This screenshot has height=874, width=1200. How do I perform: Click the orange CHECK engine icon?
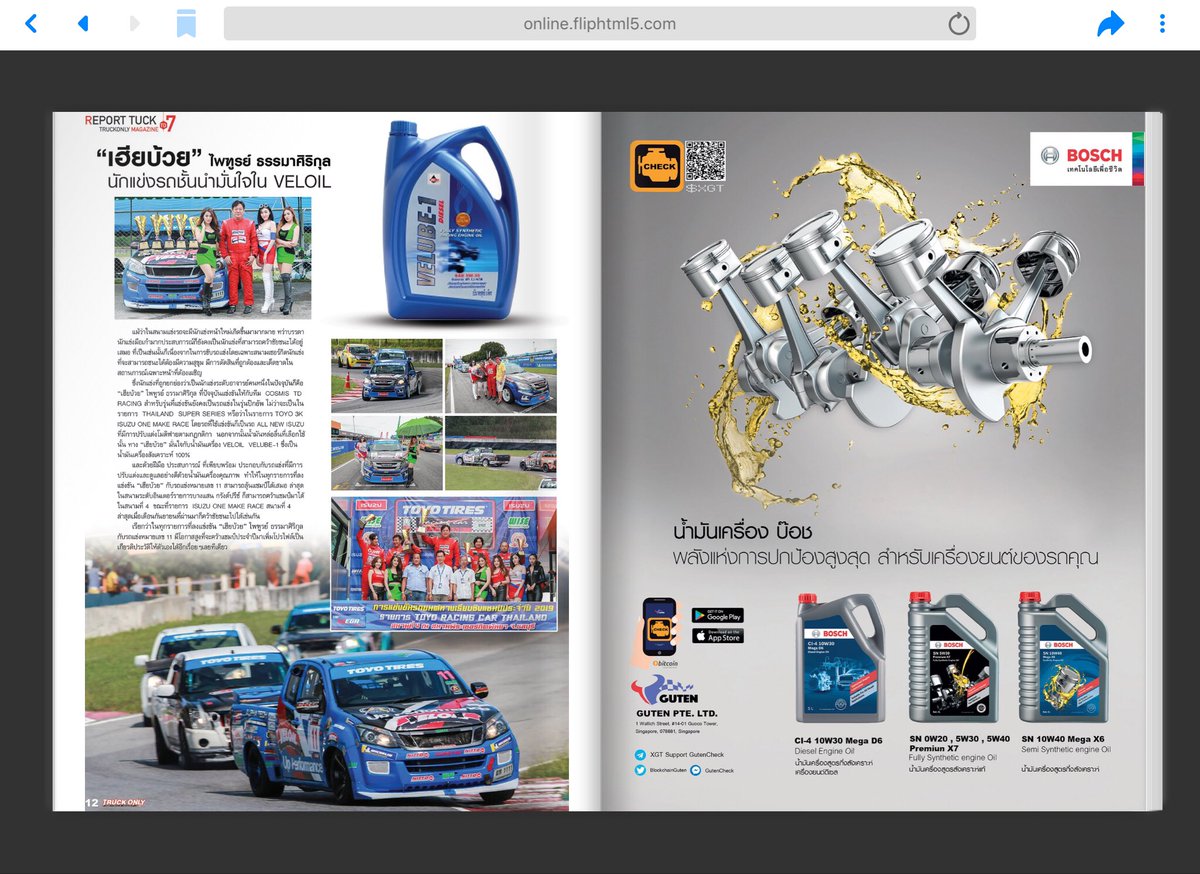[656, 166]
